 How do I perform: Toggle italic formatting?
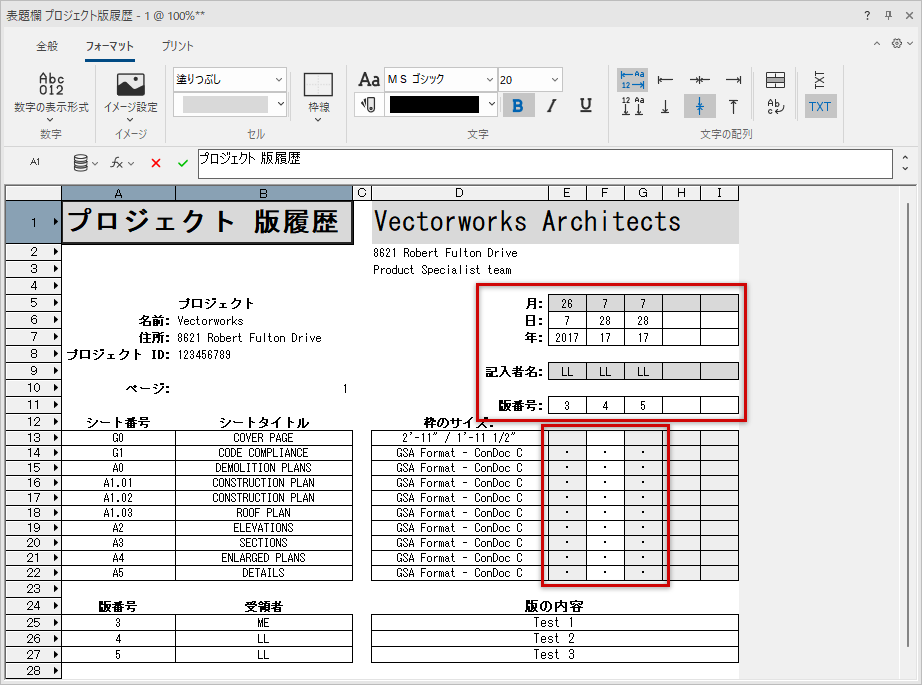click(x=551, y=106)
